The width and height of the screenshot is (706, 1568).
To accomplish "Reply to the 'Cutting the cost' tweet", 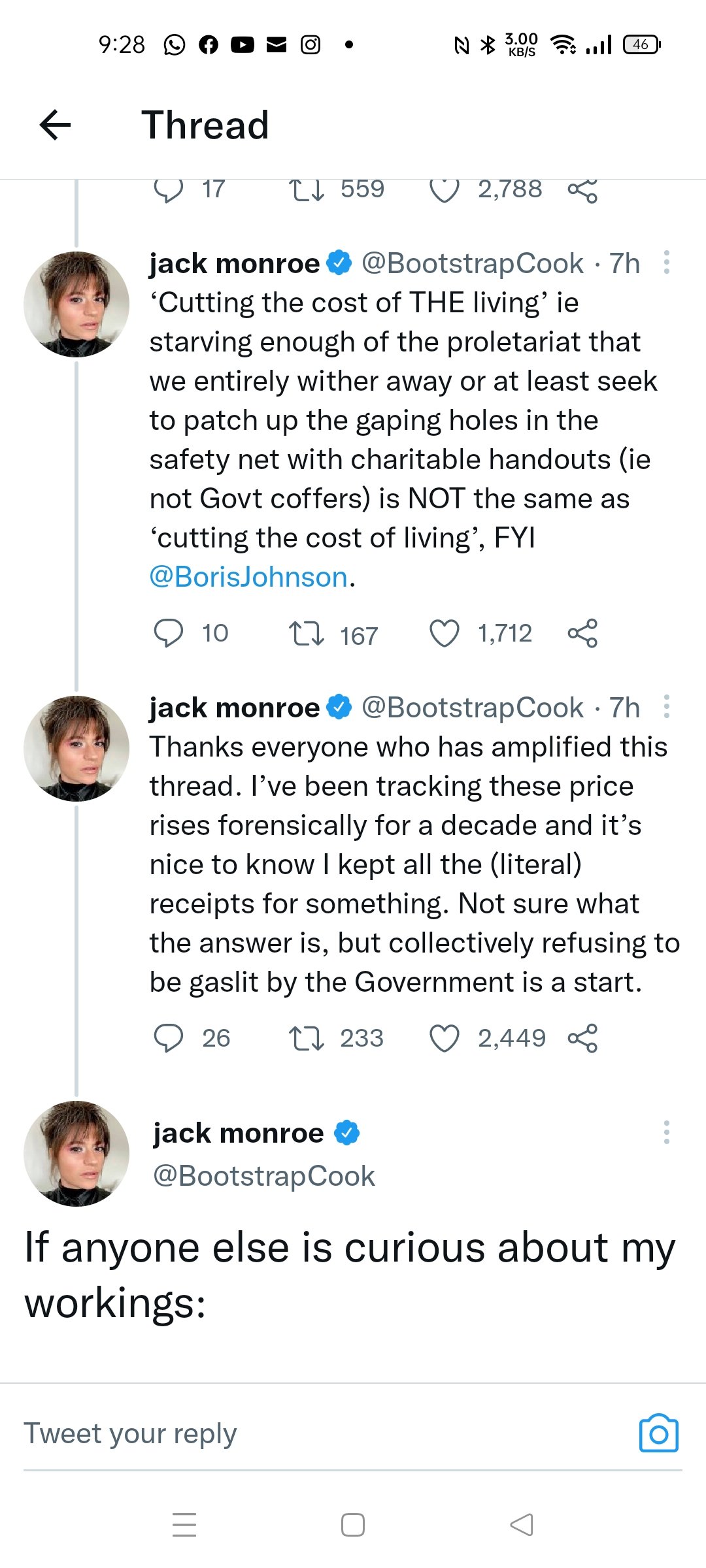I will point(168,633).
